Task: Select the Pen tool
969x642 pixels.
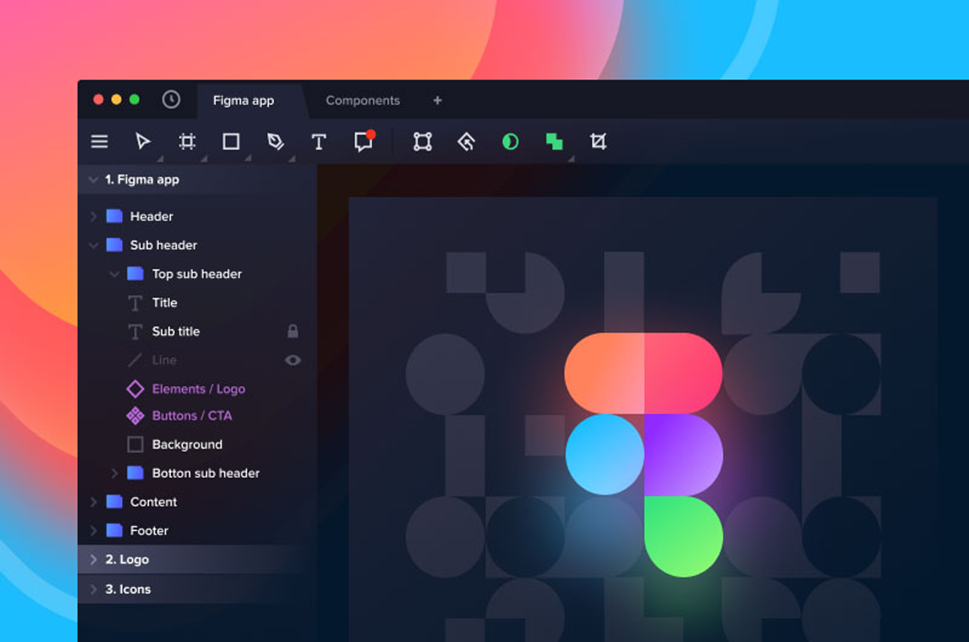Action: (x=275, y=141)
